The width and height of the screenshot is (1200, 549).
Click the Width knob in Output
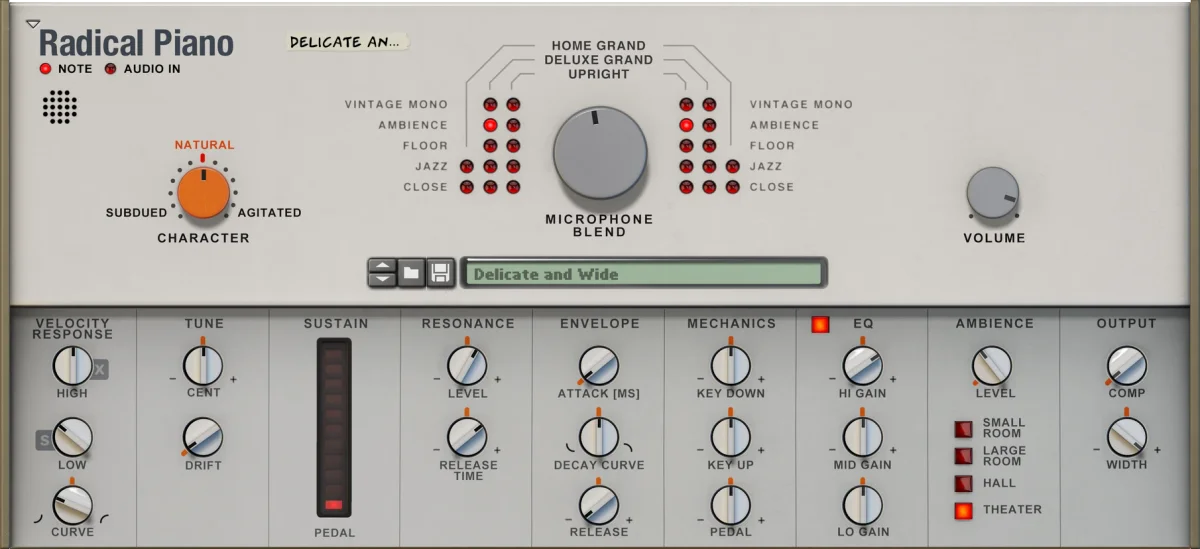1127,437
